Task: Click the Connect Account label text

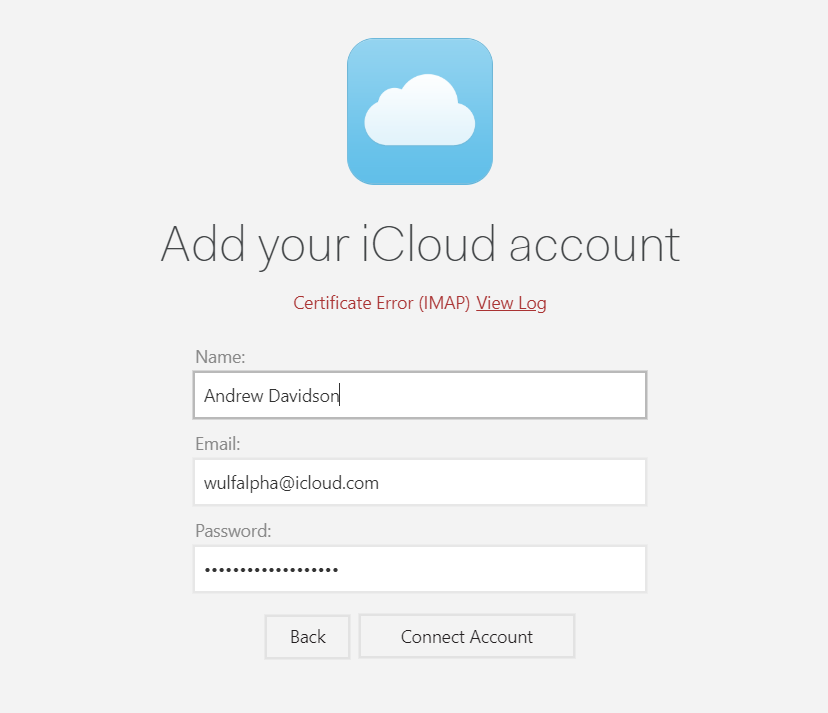Action: point(466,636)
